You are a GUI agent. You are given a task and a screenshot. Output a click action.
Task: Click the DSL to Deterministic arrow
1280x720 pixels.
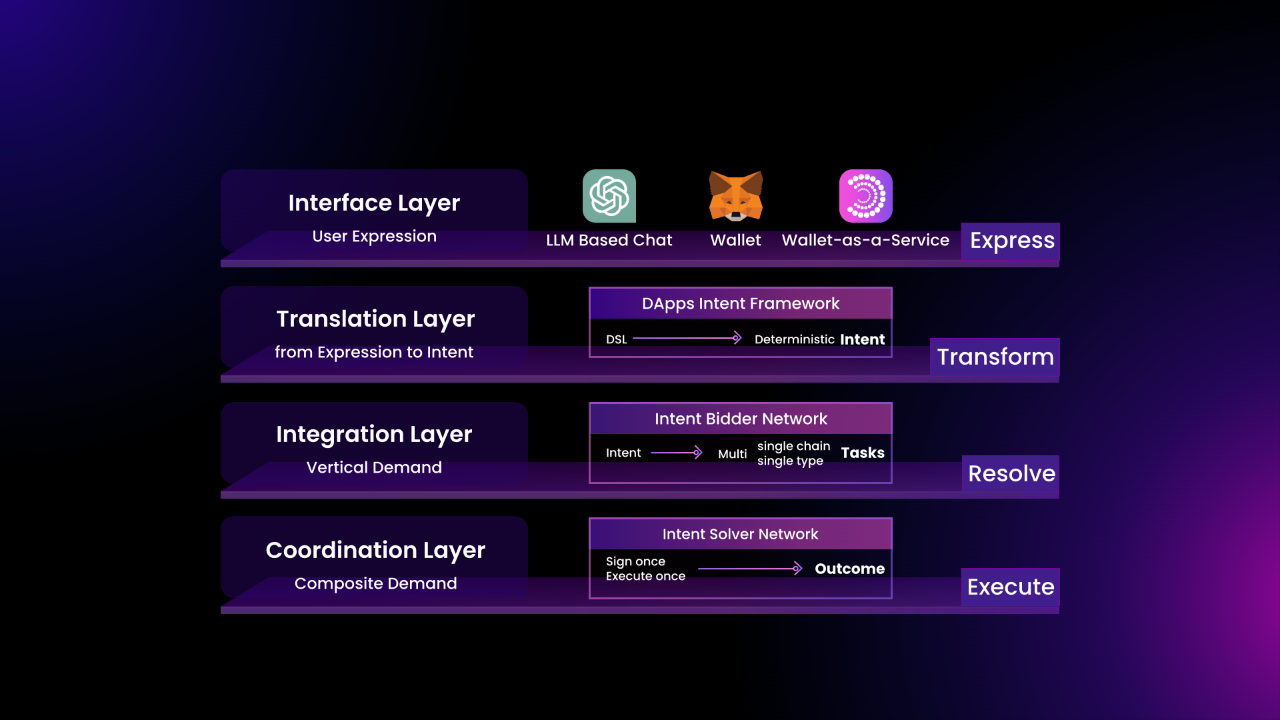point(687,339)
